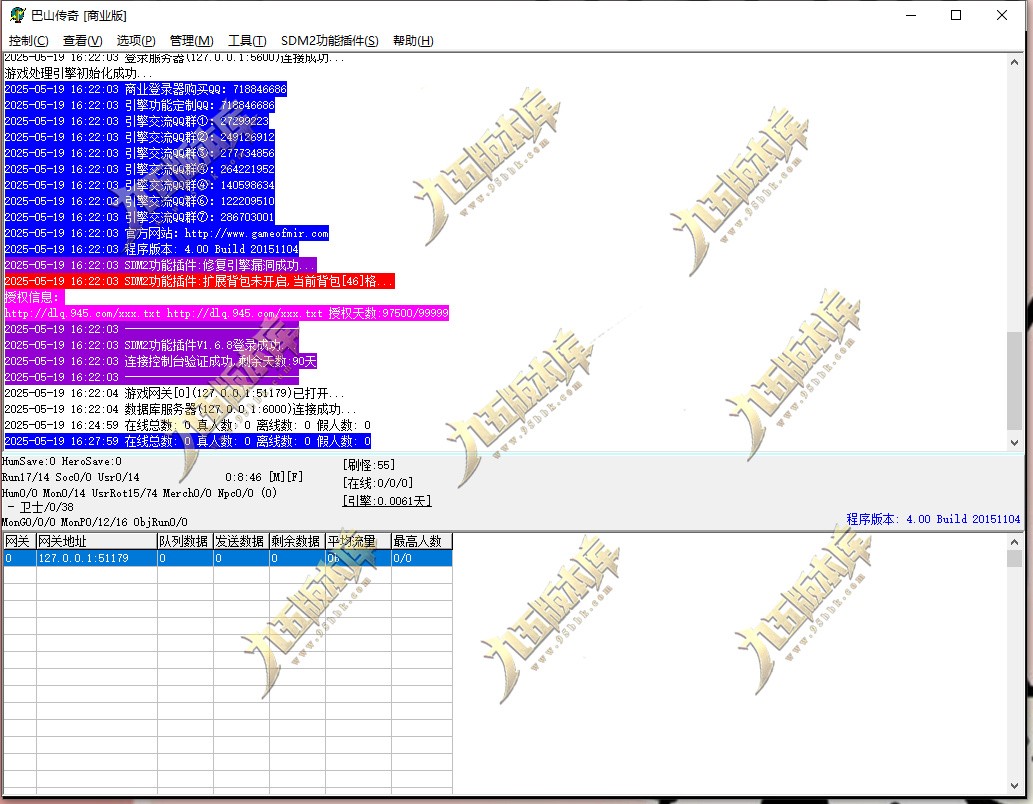Maximize the 巴山传奇 window
The width and height of the screenshot is (1033, 804).
tap(956, 15)
